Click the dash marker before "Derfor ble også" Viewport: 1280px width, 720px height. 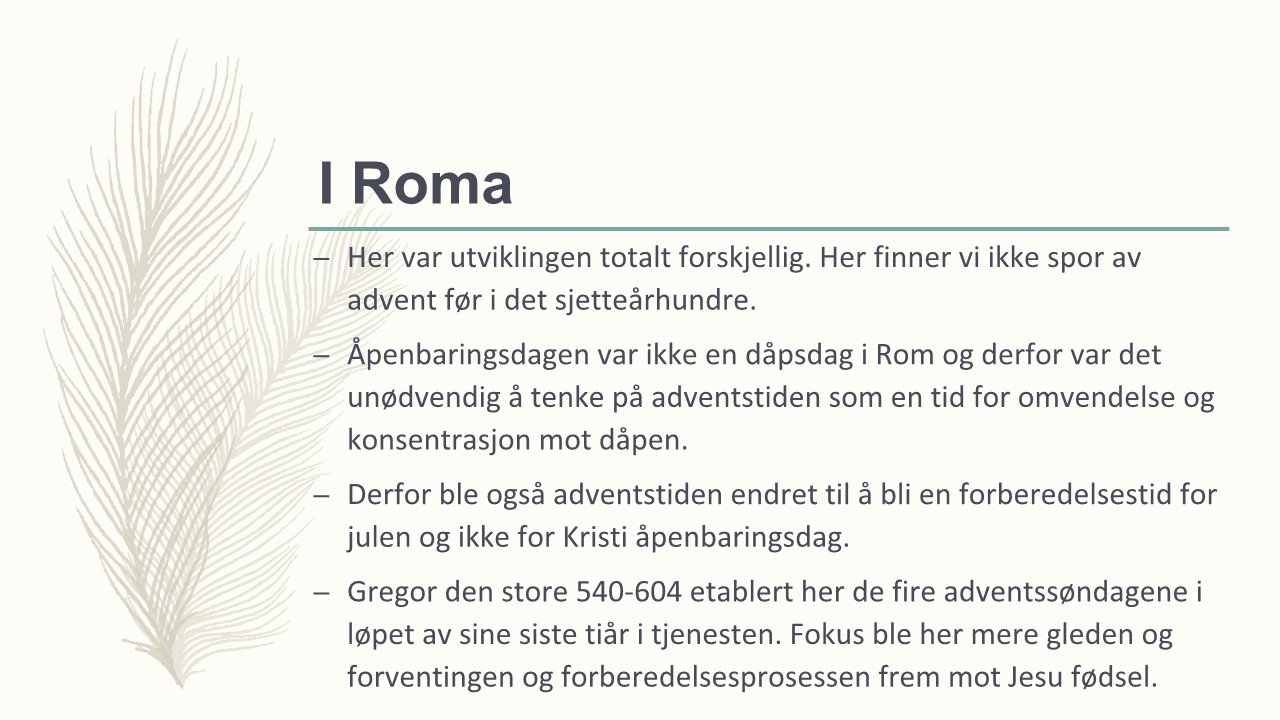click(321, 495)
